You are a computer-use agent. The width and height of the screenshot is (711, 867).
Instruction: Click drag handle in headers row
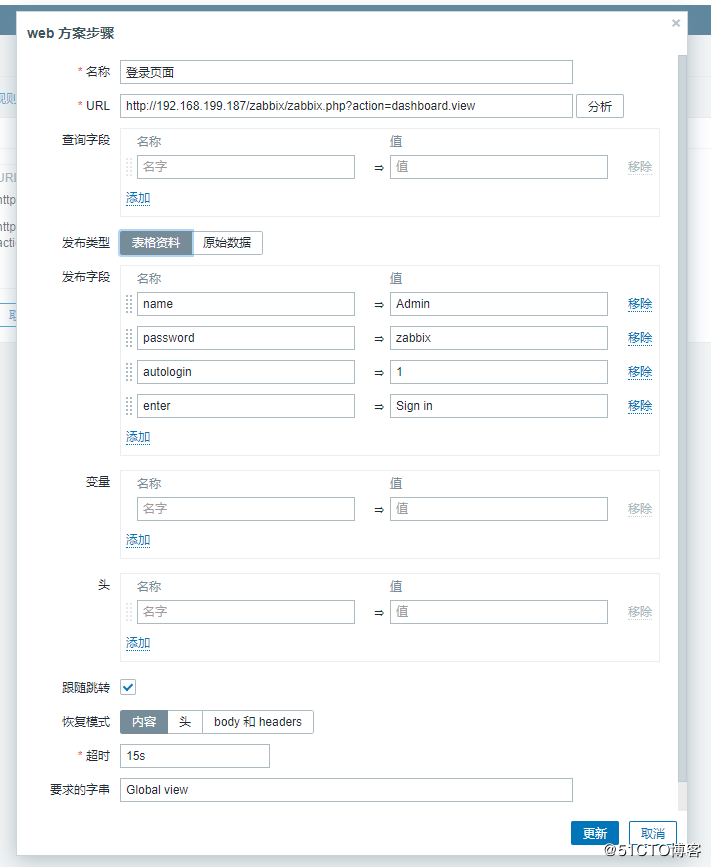[129, 612]
